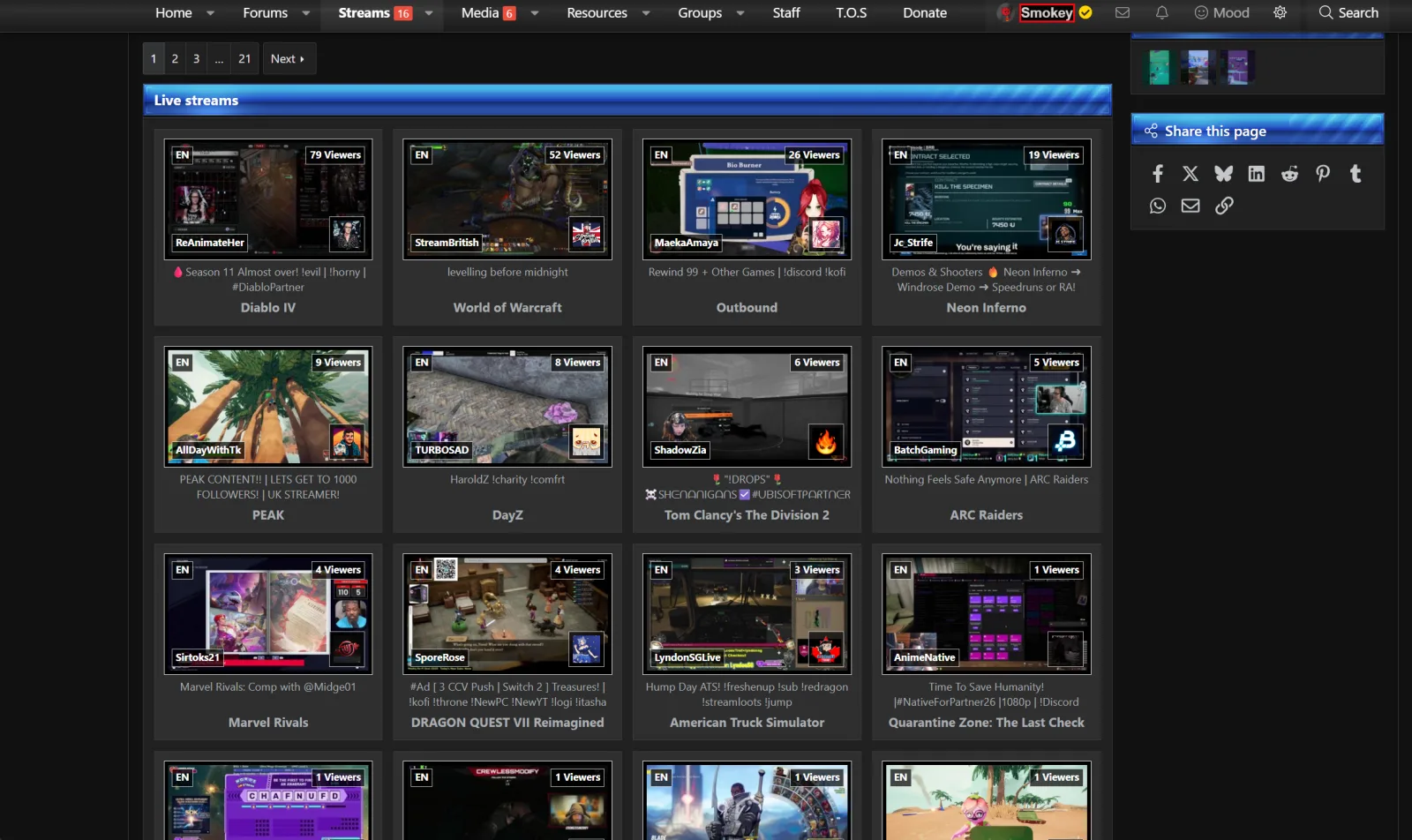Screen dimensions: 1412x840
Task: Share this page on LinkedIn
Action: (1256, 174)
